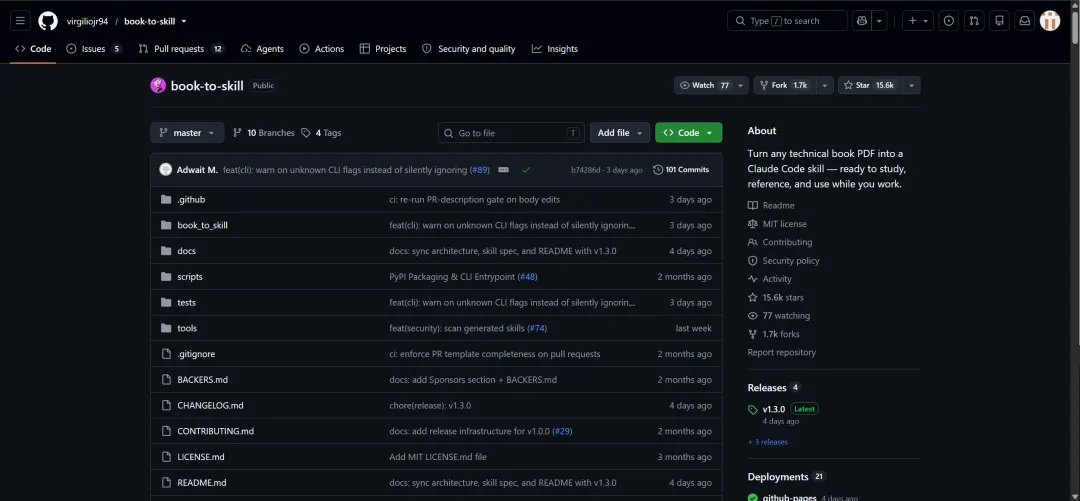The width and height of the screenshot is (1080, 501).
Task: Star the repository
Action: (x=871, y=85)
